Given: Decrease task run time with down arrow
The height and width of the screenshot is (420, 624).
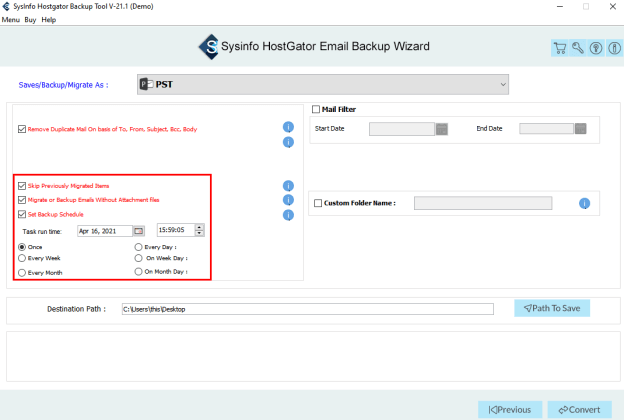Looking at the screenshot, I should pyautogui.click(x=199, y=233).
